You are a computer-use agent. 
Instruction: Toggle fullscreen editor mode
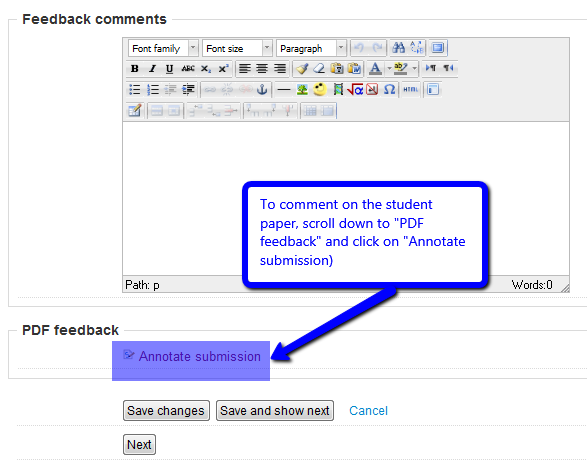[437, 48]
